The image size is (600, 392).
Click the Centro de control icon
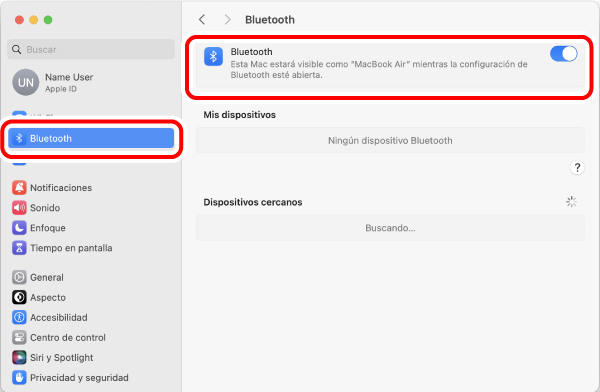point(19,337)
